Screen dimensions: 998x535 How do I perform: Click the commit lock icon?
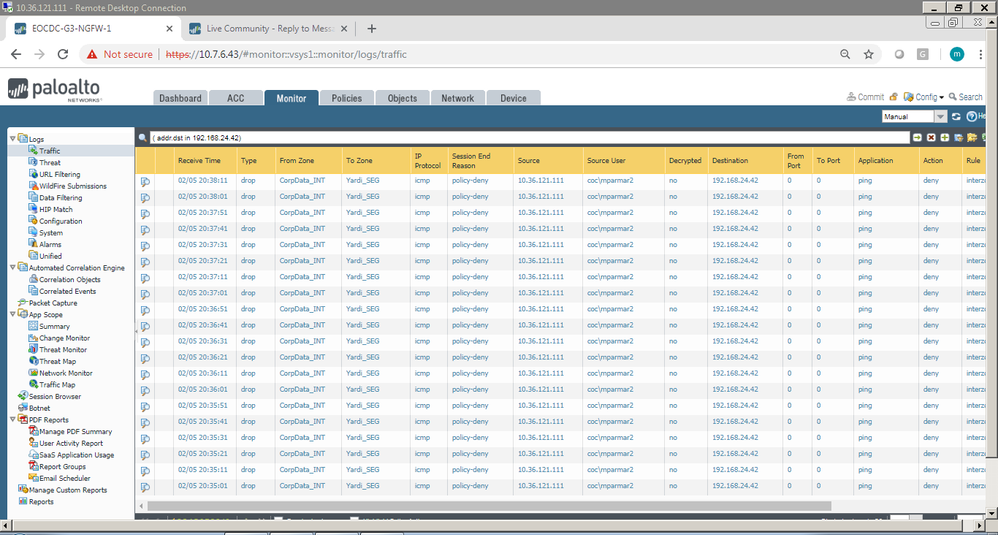point(893,97)
